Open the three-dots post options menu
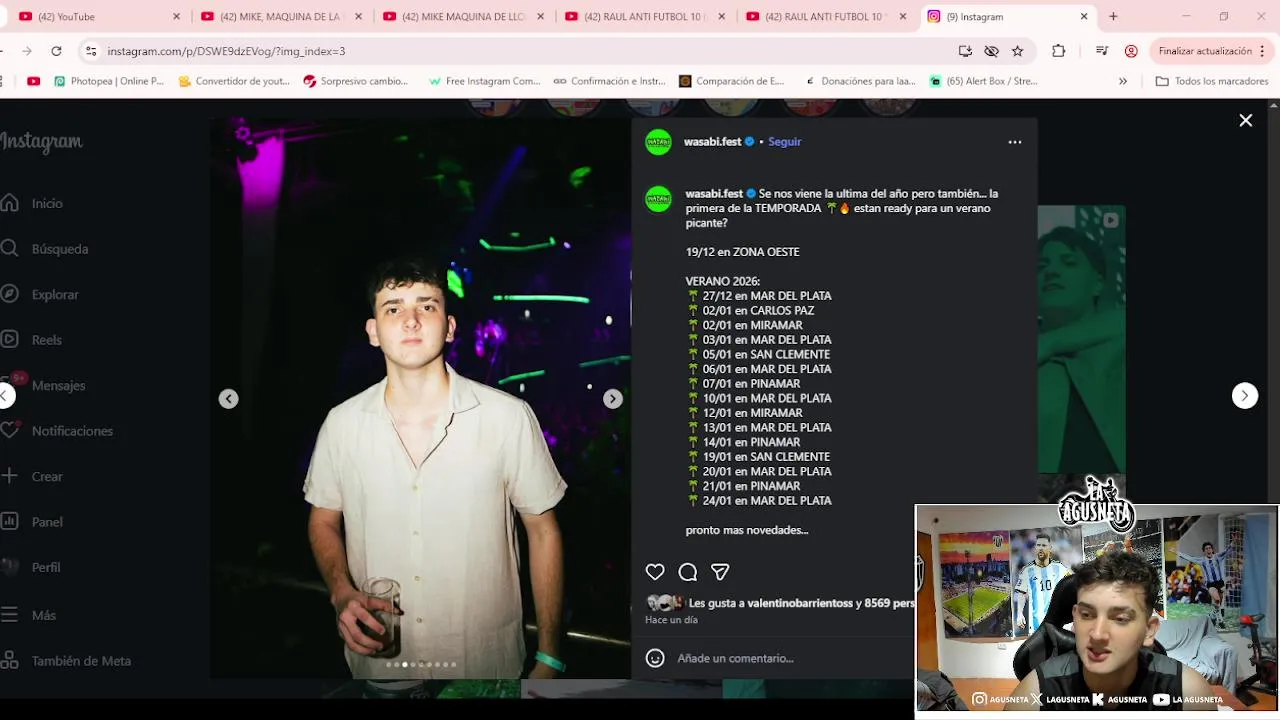1280x720 pixels. point(1015,142)
